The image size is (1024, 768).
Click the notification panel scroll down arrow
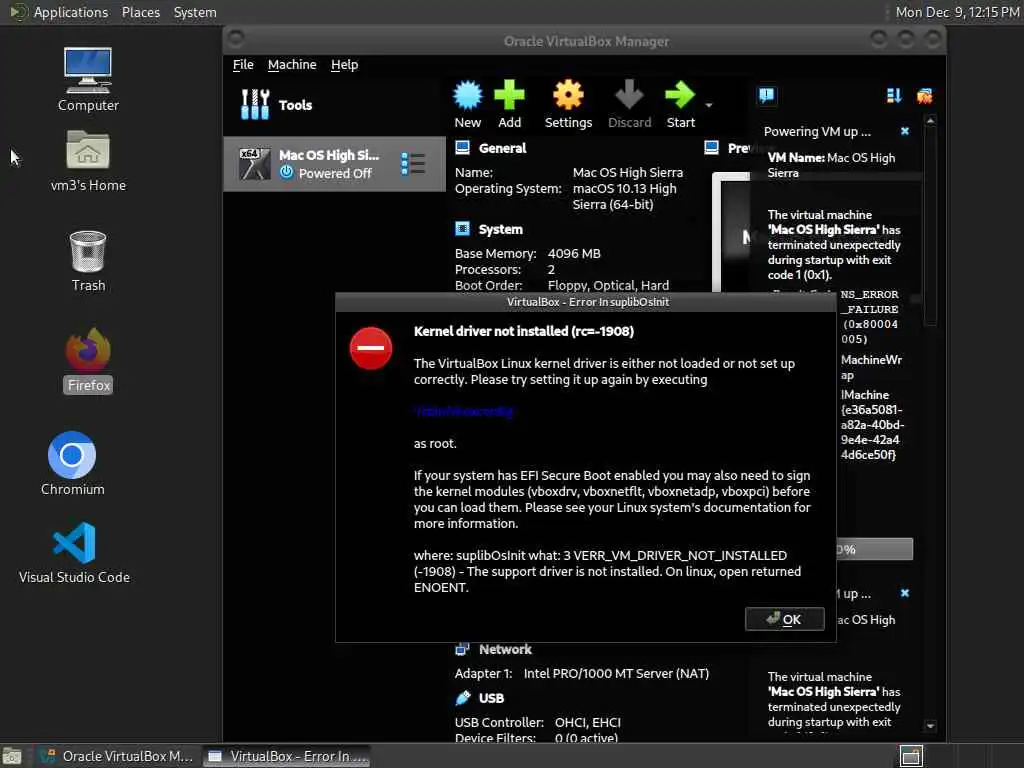point(931,726)
